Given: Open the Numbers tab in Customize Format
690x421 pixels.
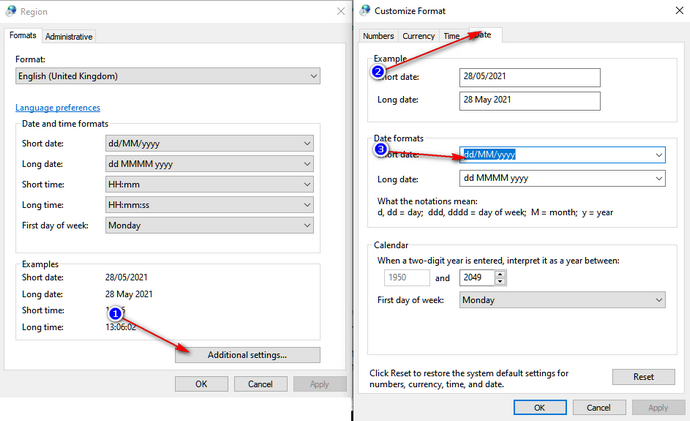Looking at the screenshot, I should pos(378,36).
